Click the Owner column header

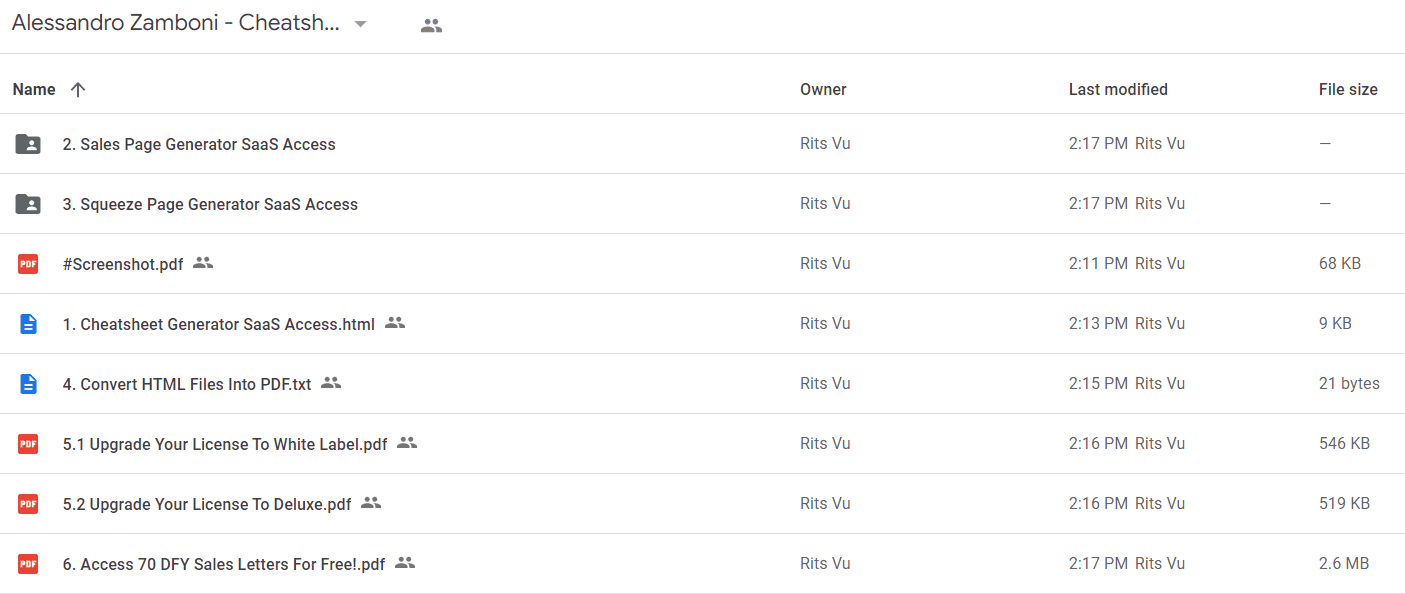click(x=823, y=89)
